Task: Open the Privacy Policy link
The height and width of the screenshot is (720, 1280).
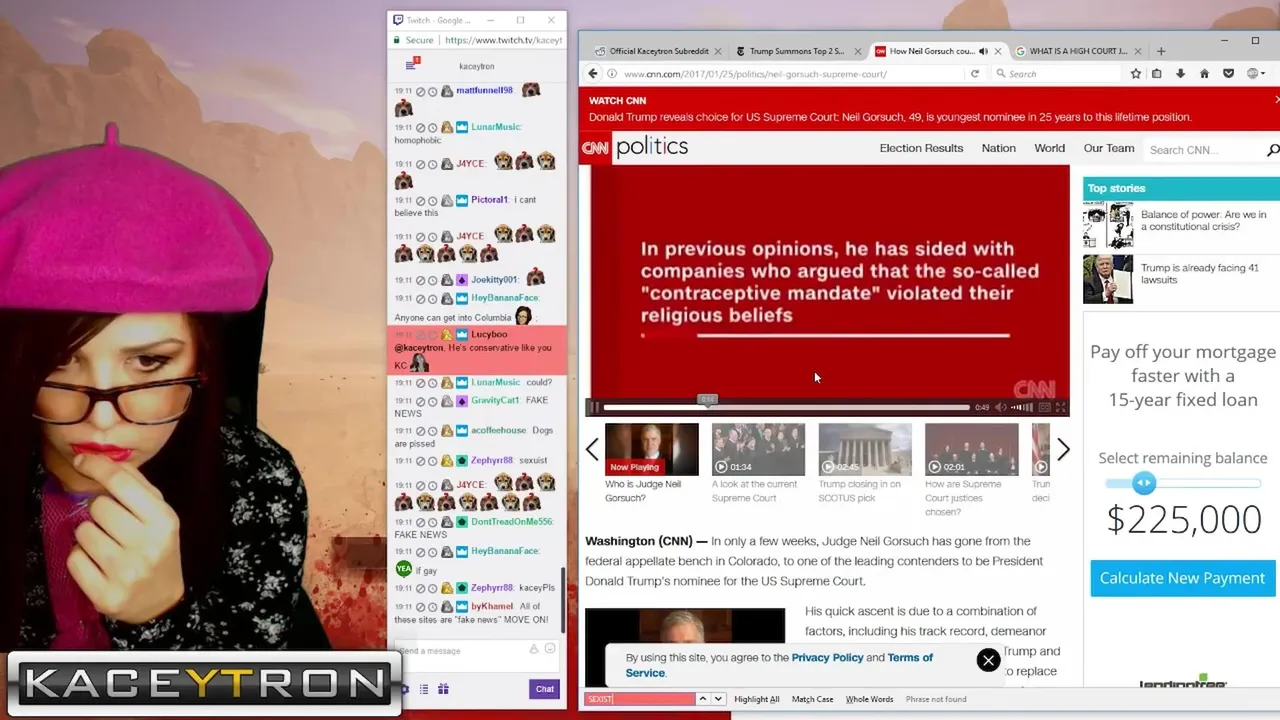Action: tap(827, 657)
